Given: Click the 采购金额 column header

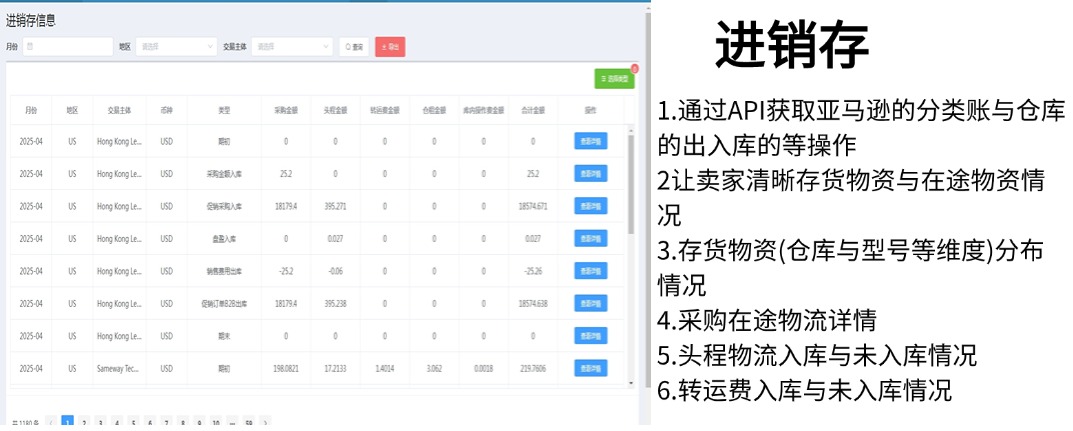Looking at the screenshot, I should 285,110.
